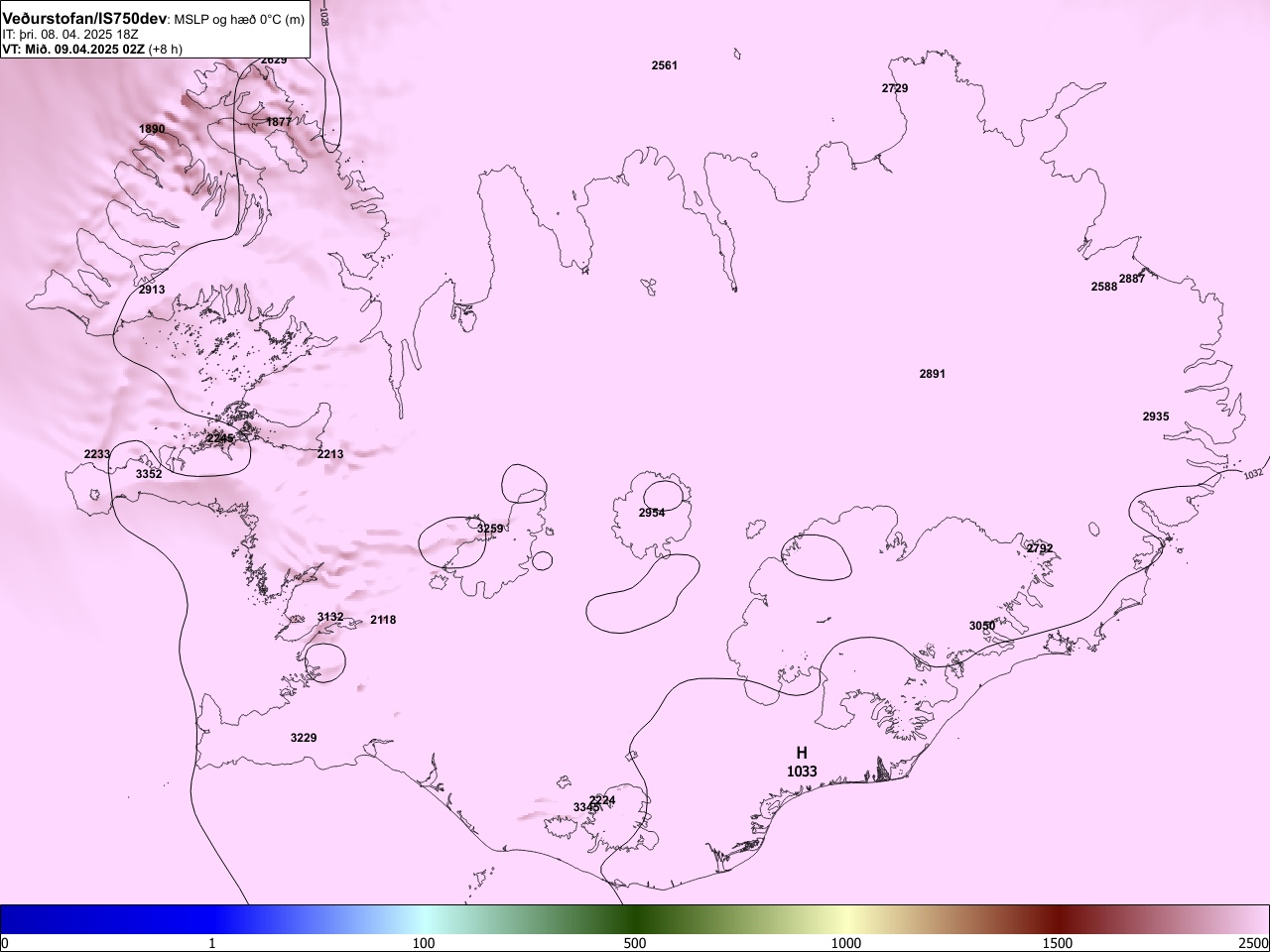The height and width of the screenshot is (952, 1270).
Task: Click the colorbar tick label 100
Action: tap(424, 943)
